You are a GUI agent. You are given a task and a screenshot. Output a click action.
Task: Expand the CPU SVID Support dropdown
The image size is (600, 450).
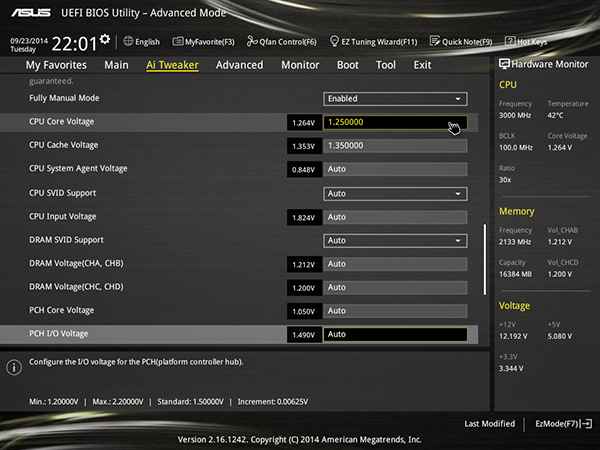(x=395, y=194)
